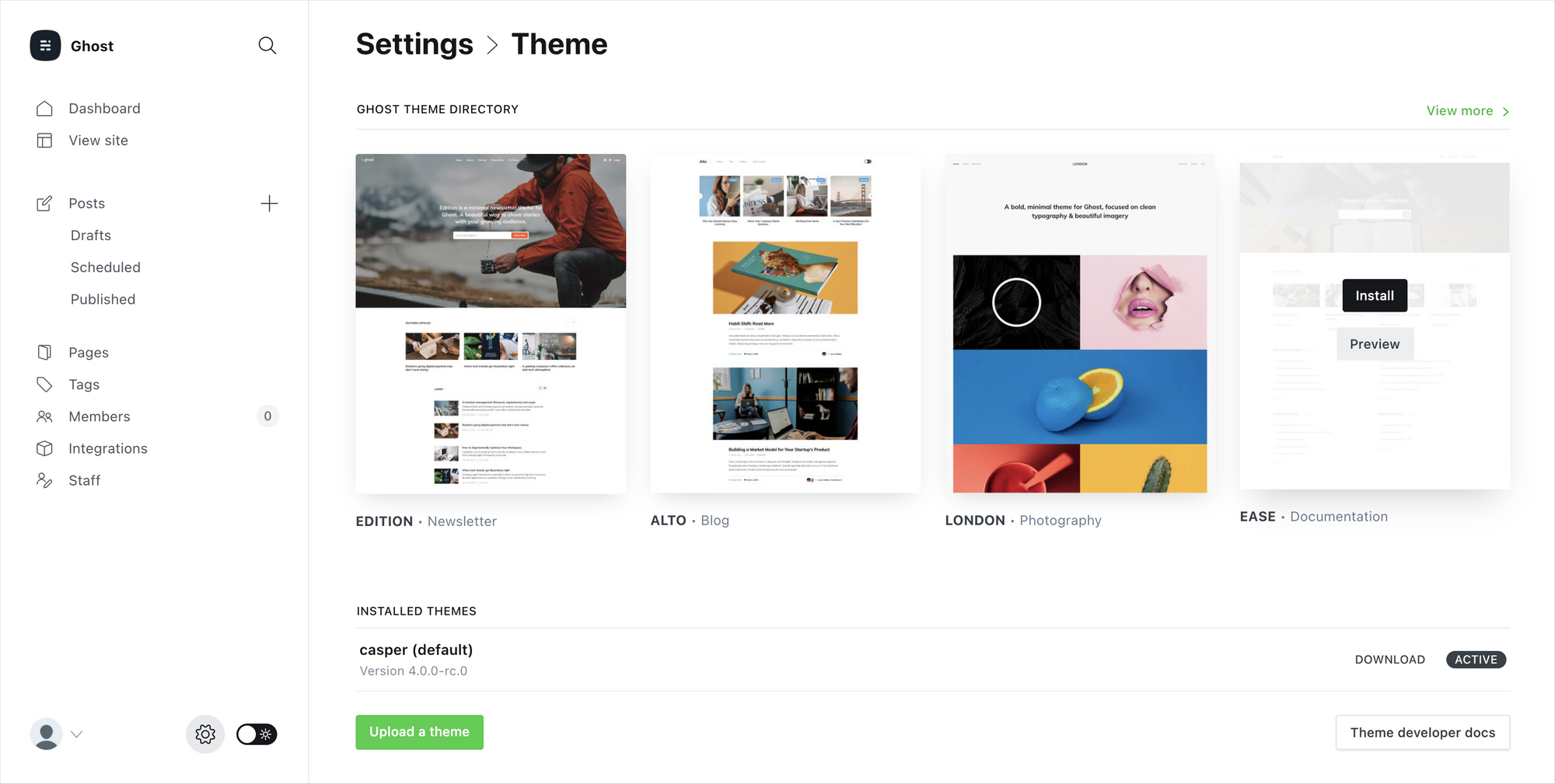Click the Staff people icon
1555x784 pixels.
[x=44, y=480]
